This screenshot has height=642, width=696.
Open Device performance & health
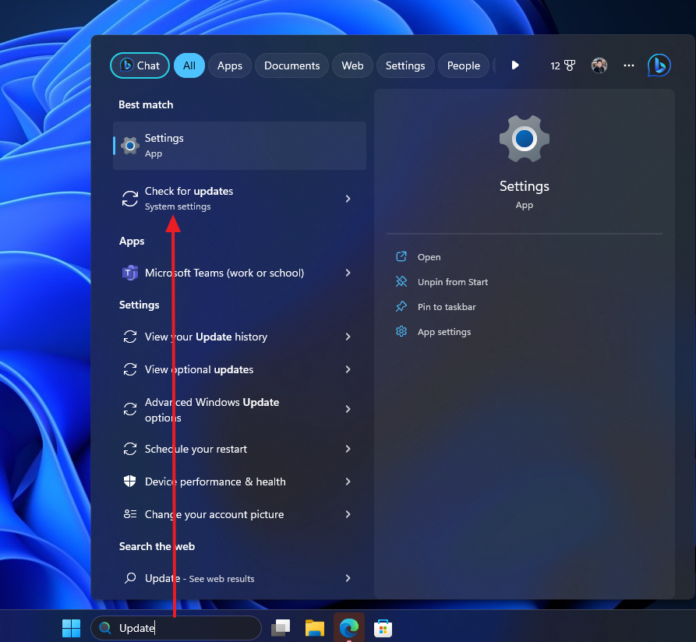click(x=240, y=481)
